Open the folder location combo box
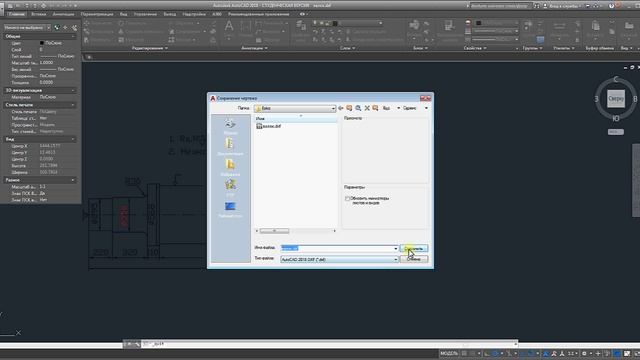Image resolution: width=640 pixels, height=360 pixels. pyautogui.click(x=295, y=109)
